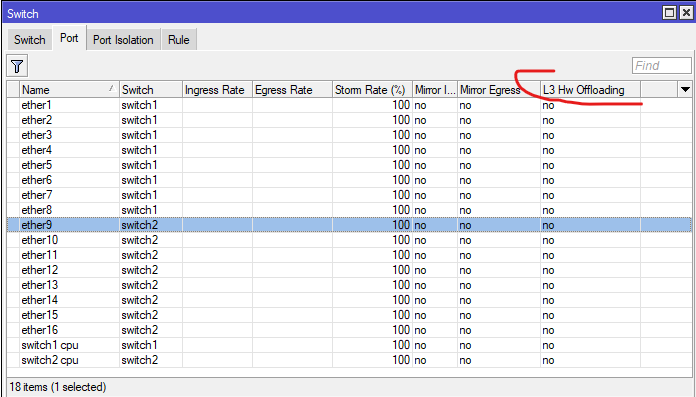
Task: Sort by Mirror Egress column header
Action: (x=498, y=90)
